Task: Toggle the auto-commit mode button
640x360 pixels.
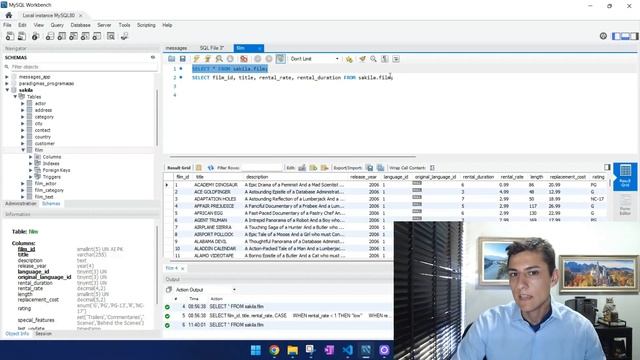Action: click(280, 59)
